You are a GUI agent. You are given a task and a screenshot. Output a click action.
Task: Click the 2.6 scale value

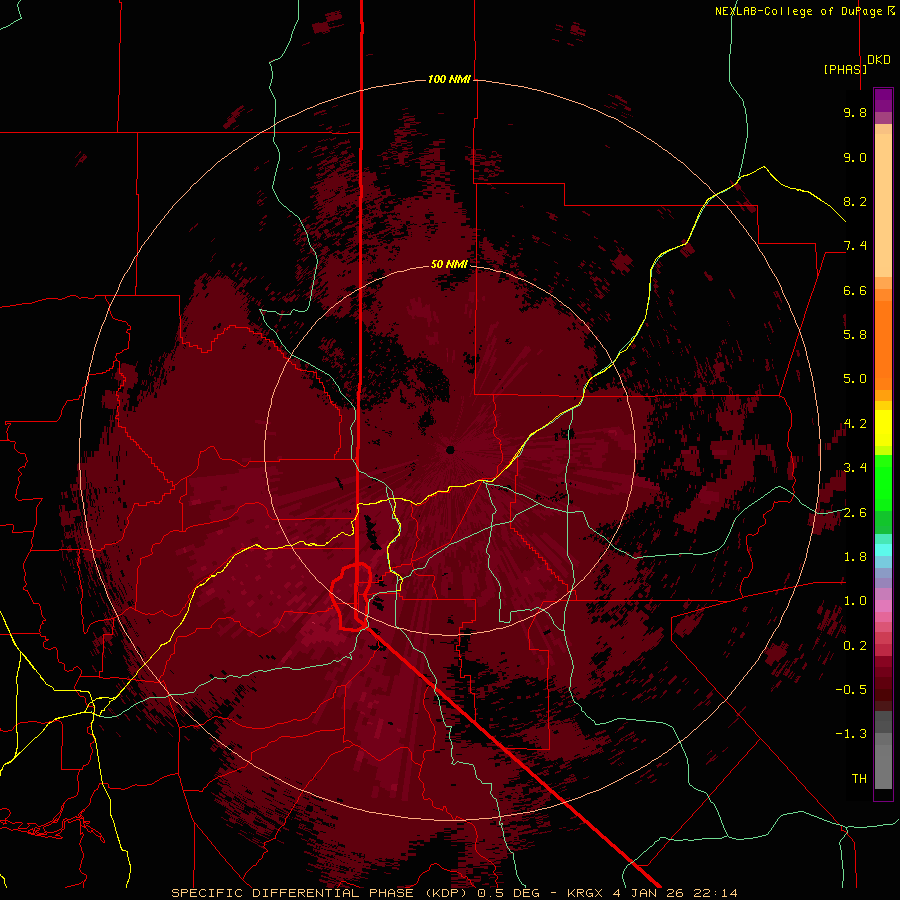[x=855, y=512]
